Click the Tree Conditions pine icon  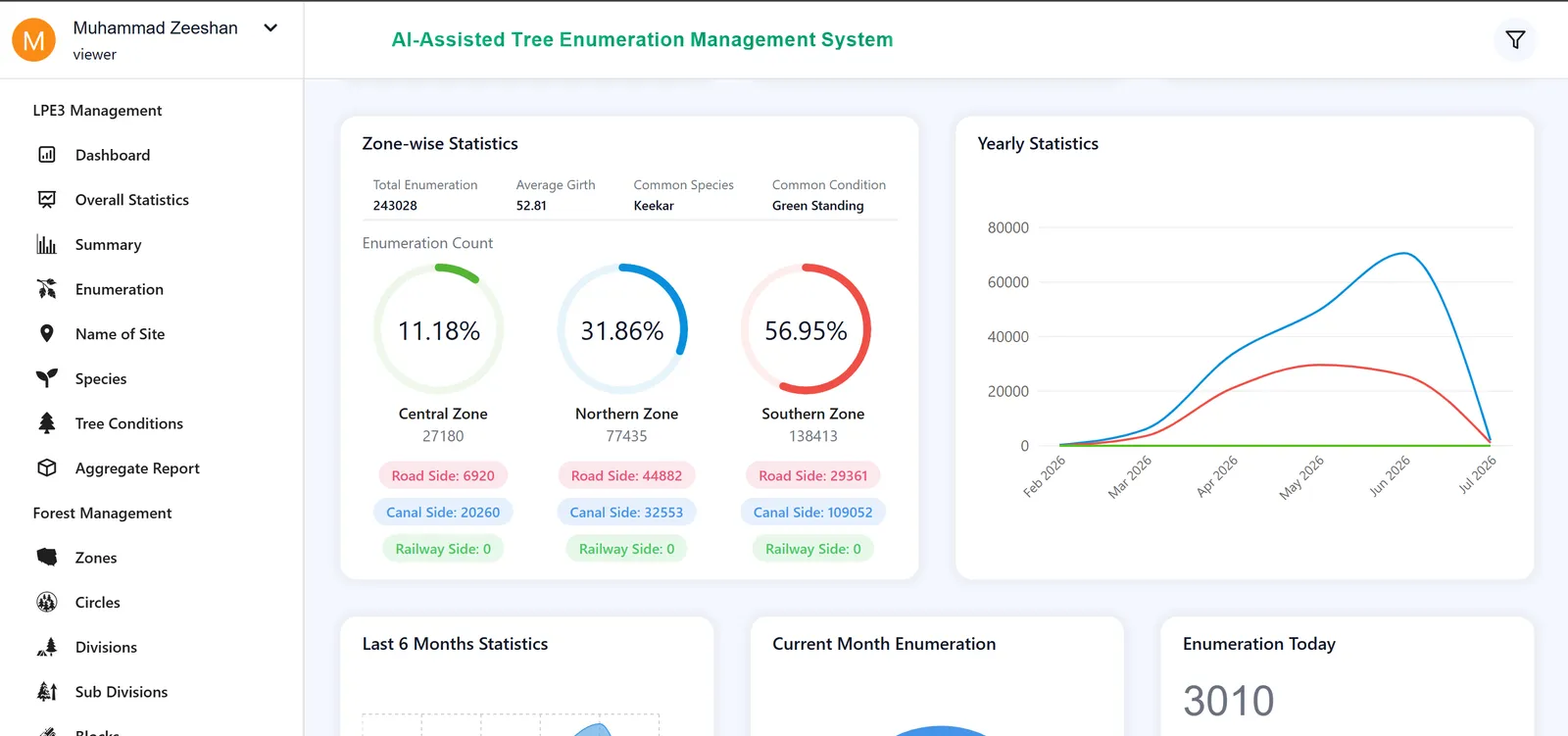46,423
